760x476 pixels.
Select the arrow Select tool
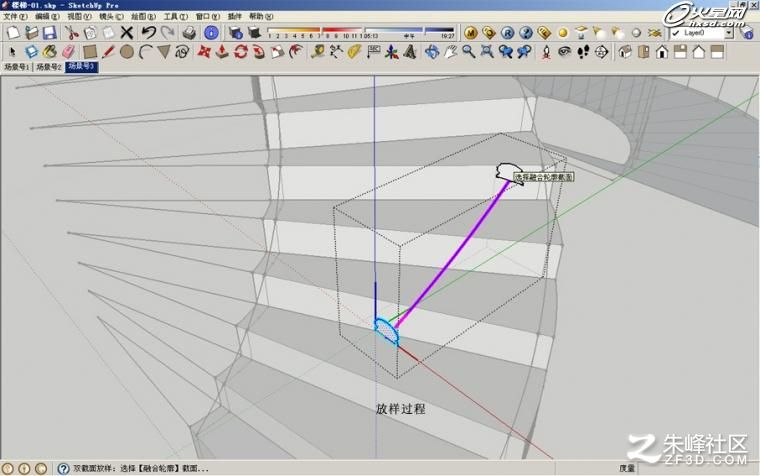[x=13, y=51]
